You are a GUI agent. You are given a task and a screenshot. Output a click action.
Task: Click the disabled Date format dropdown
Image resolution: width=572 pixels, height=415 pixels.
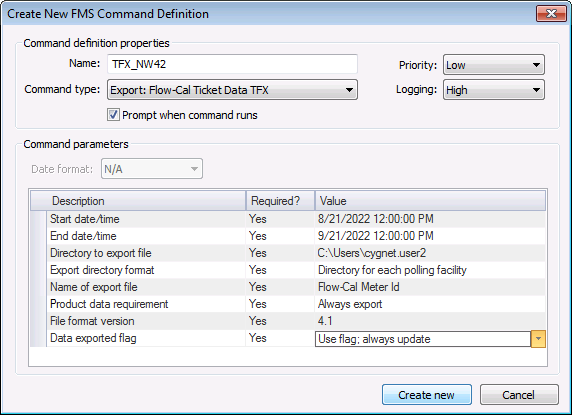point(152,169)
